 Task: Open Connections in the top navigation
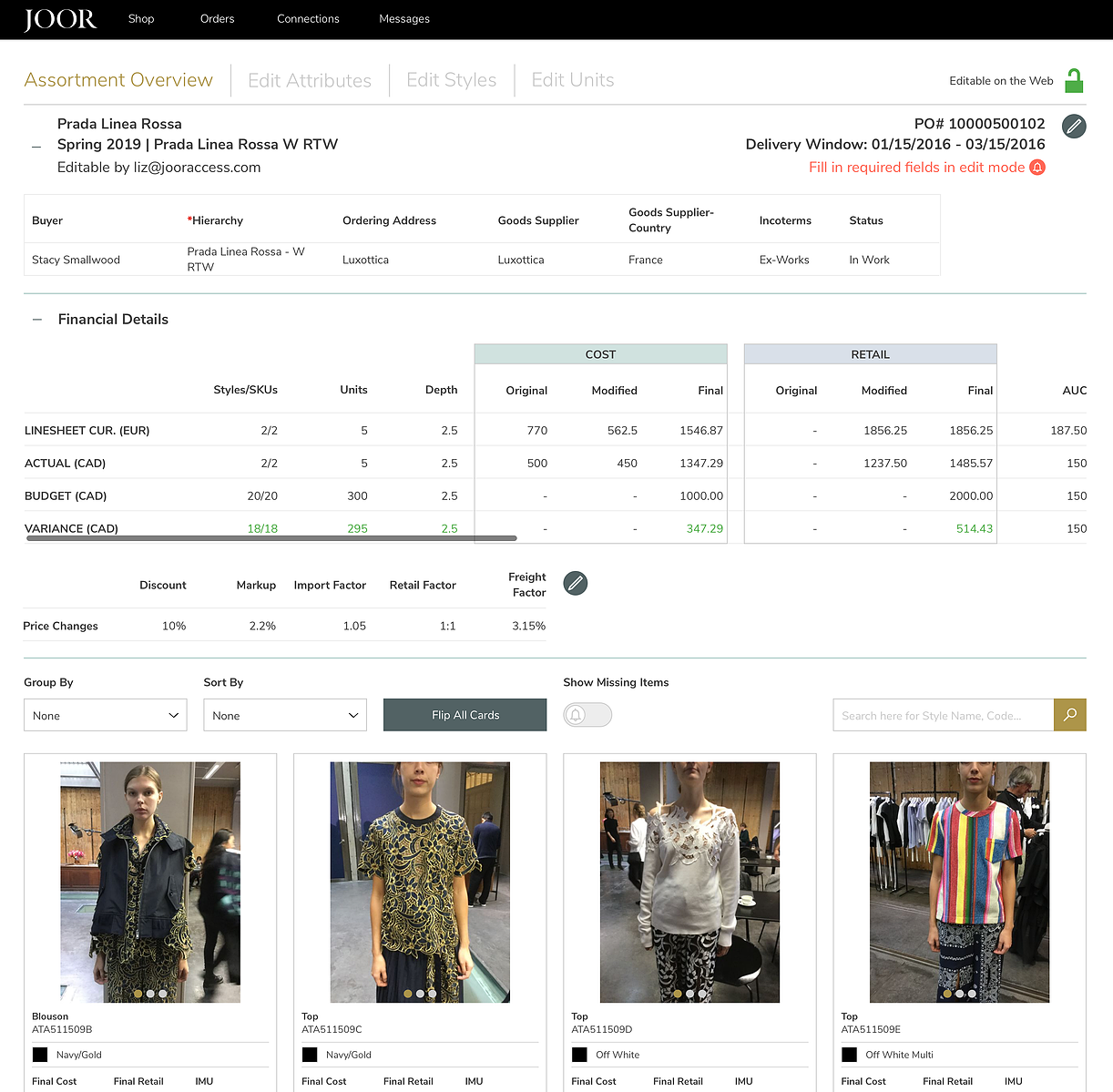click(x=308, y=19)
